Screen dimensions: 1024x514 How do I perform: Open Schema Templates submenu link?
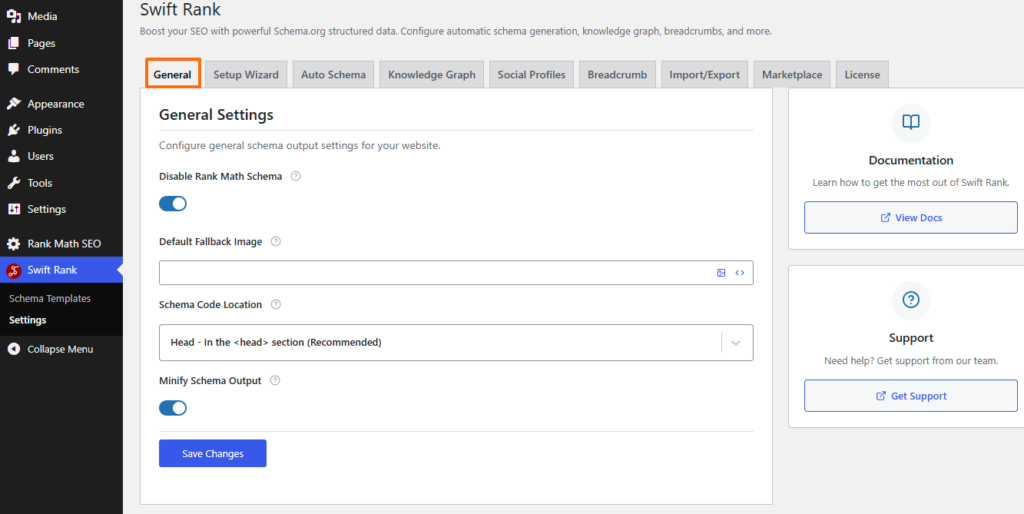50,298
